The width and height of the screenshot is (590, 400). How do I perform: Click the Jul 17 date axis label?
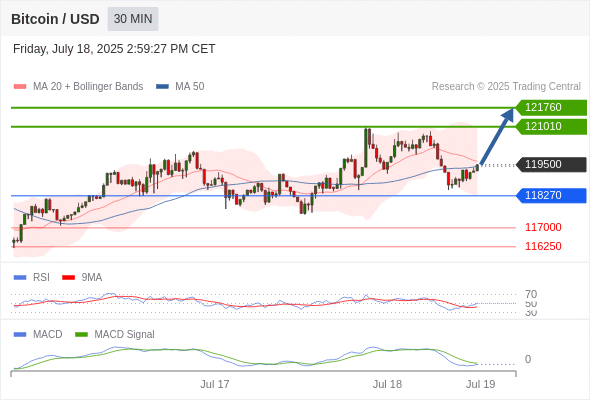tap(214, 384)
